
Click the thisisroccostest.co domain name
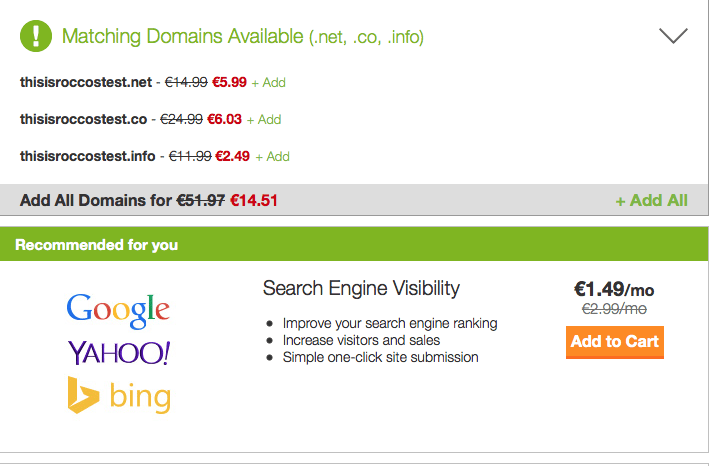(x=84, y=119)
